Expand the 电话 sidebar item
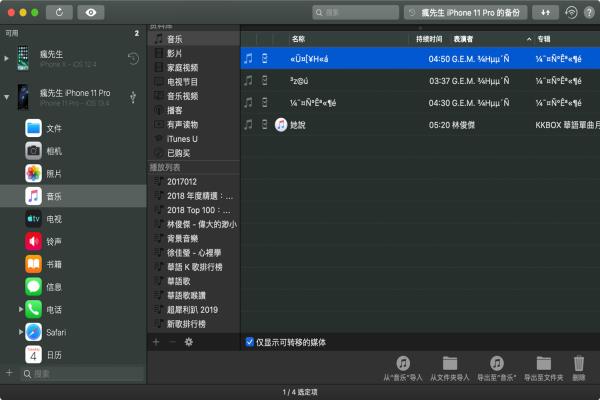Image resolution: width=600 pixels, height=400 pixels. pyautogui.click(x=21, y=309)
